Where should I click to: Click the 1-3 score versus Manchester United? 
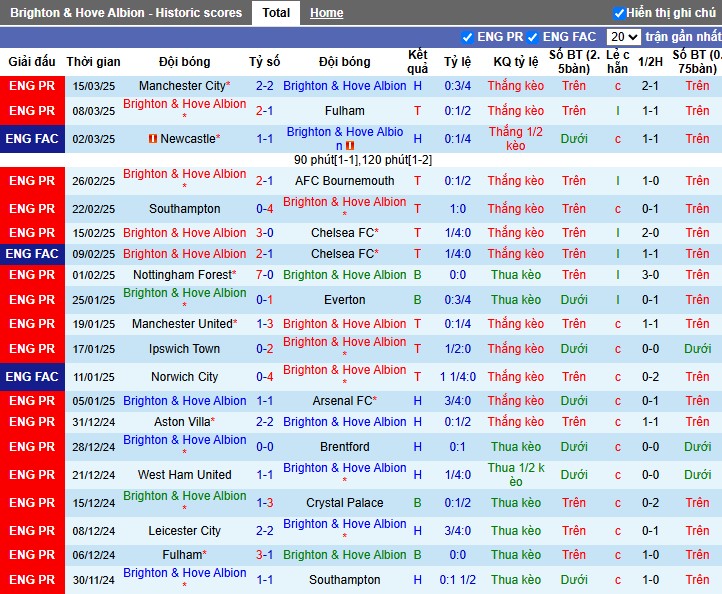tap(265, 324)
